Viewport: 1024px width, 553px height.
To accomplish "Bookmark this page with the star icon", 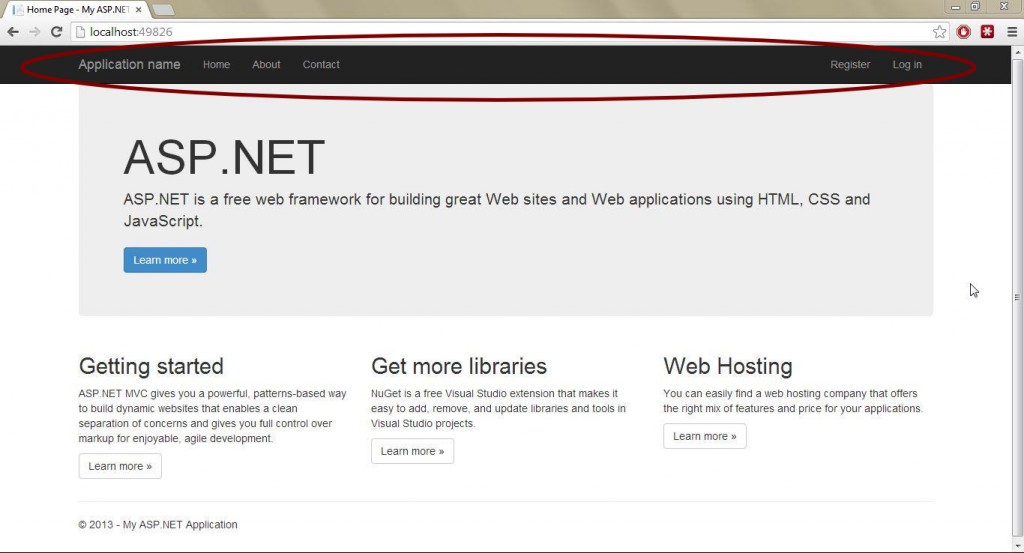I will point(939,32).
